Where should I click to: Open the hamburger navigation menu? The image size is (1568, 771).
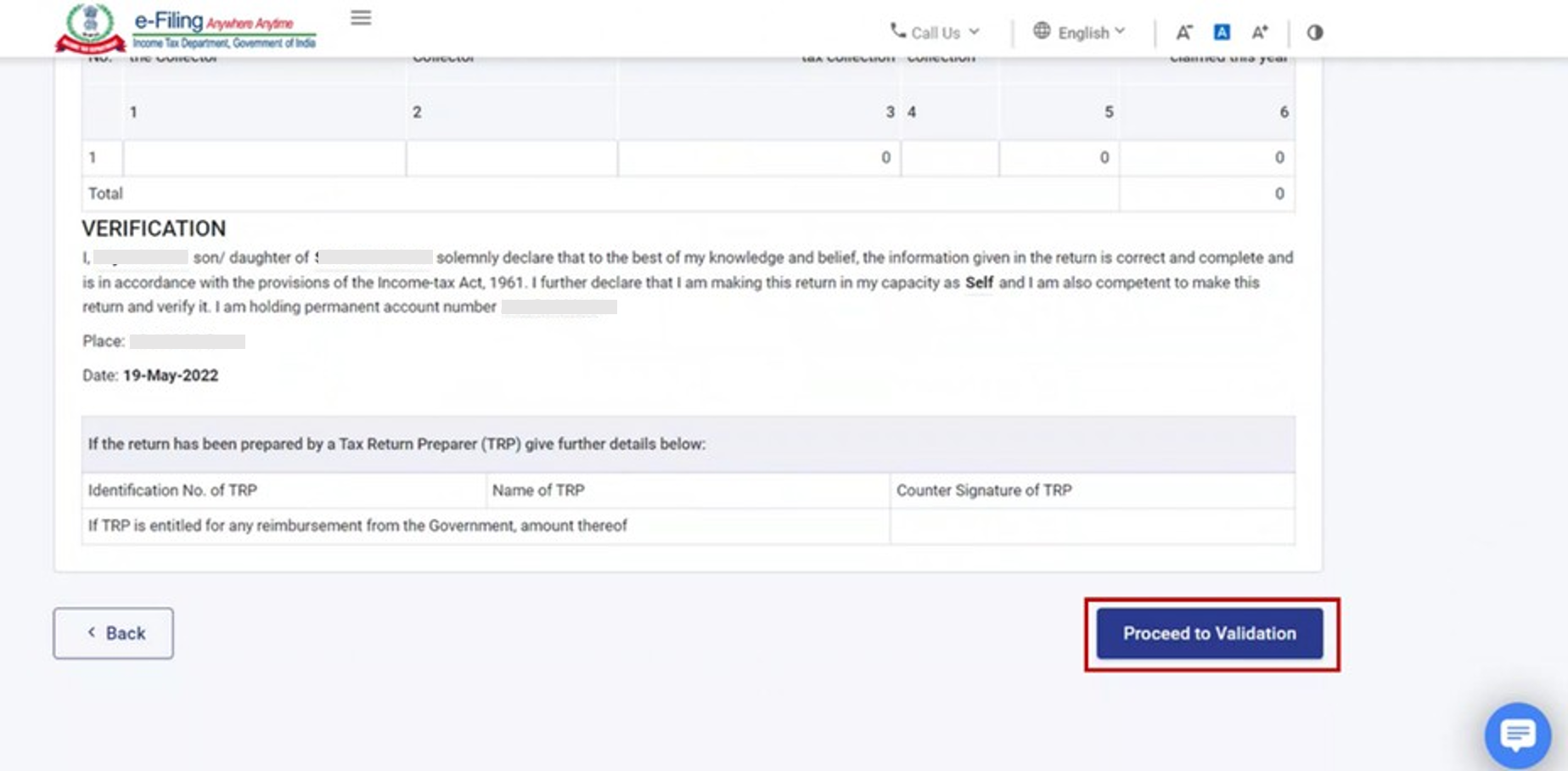(361, 18)
